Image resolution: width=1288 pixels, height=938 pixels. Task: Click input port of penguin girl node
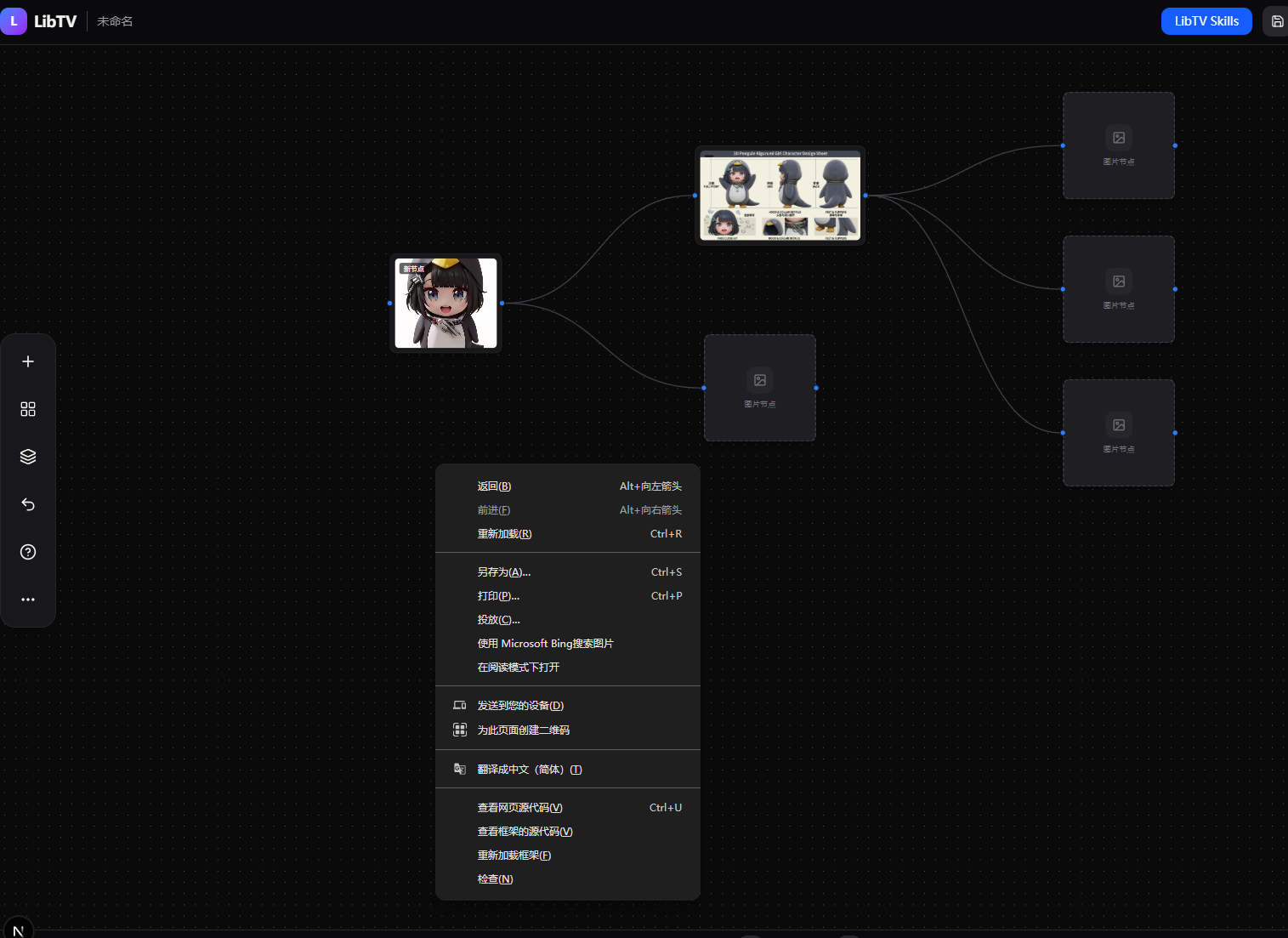click(390, 303)
